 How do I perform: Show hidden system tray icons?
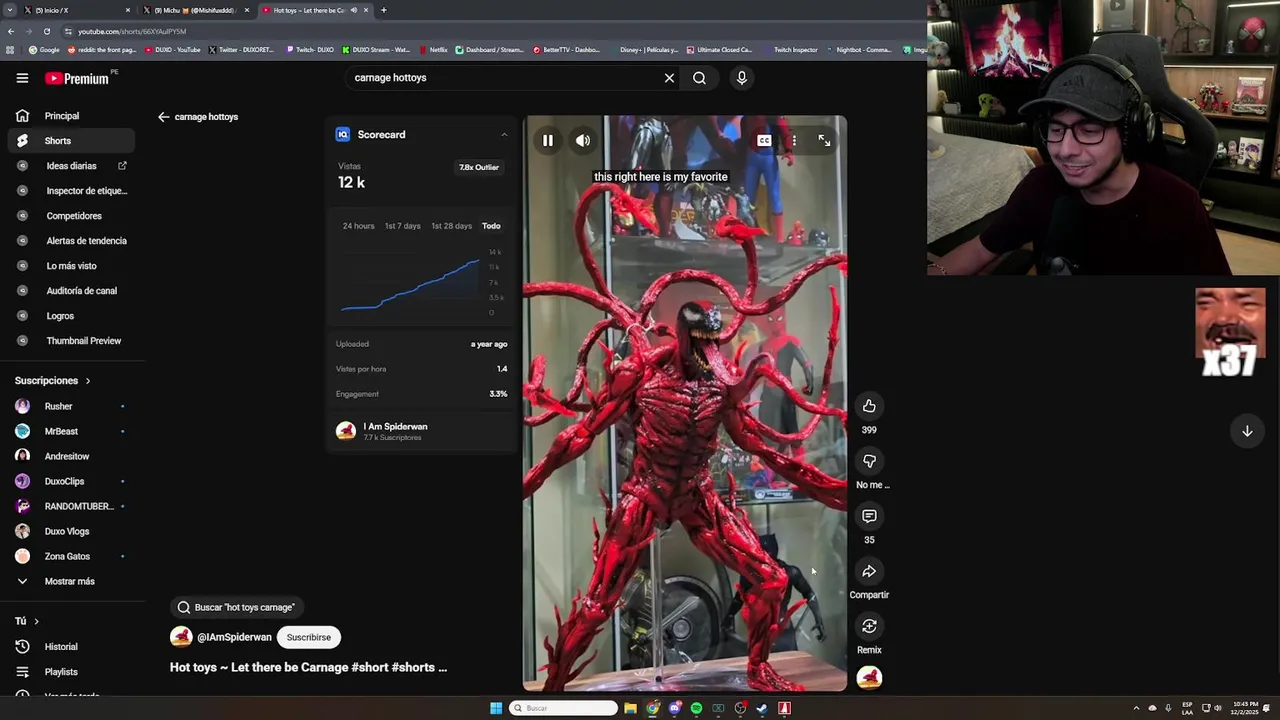[1136, 708]
